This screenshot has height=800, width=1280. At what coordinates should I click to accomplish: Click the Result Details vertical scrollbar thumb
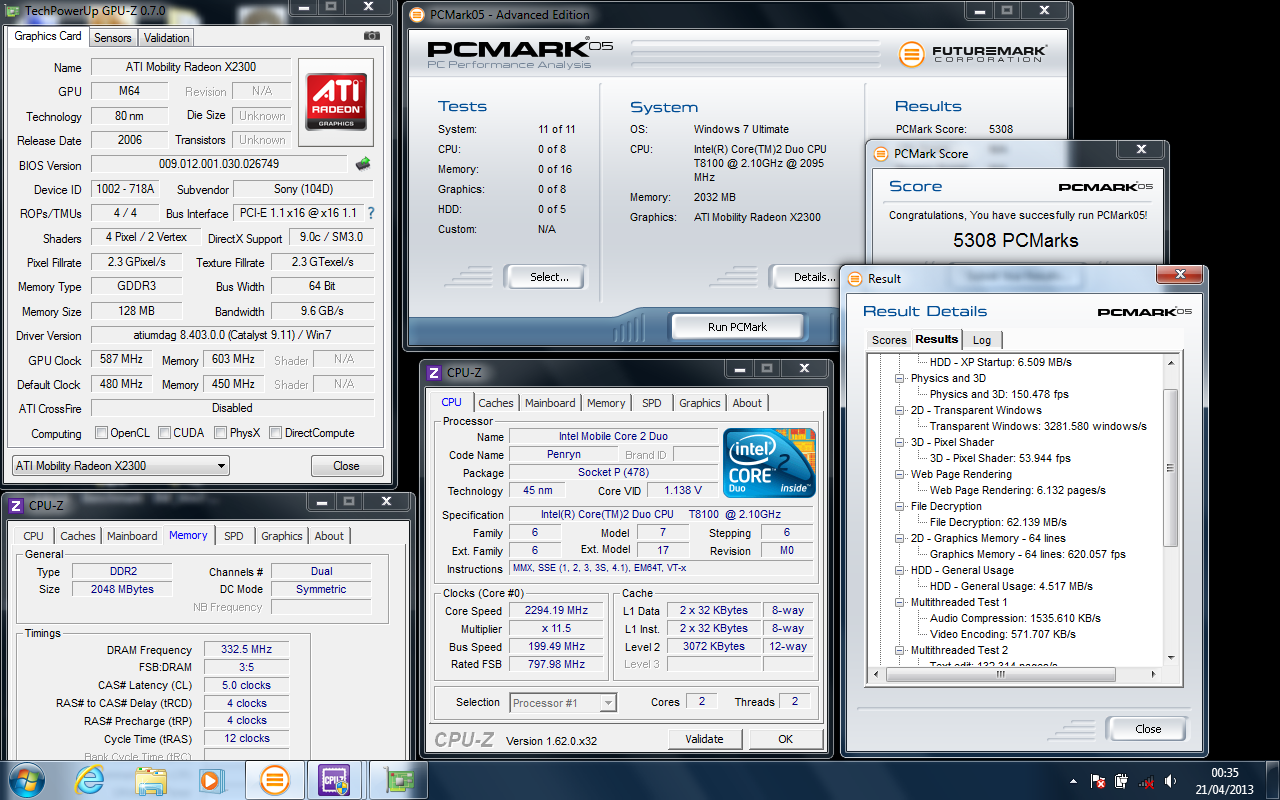[1171, 469]
